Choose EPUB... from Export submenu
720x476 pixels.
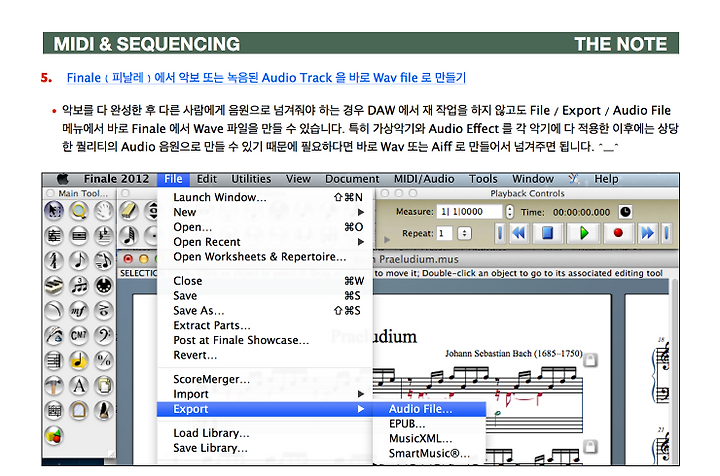(x=429, y=424)
